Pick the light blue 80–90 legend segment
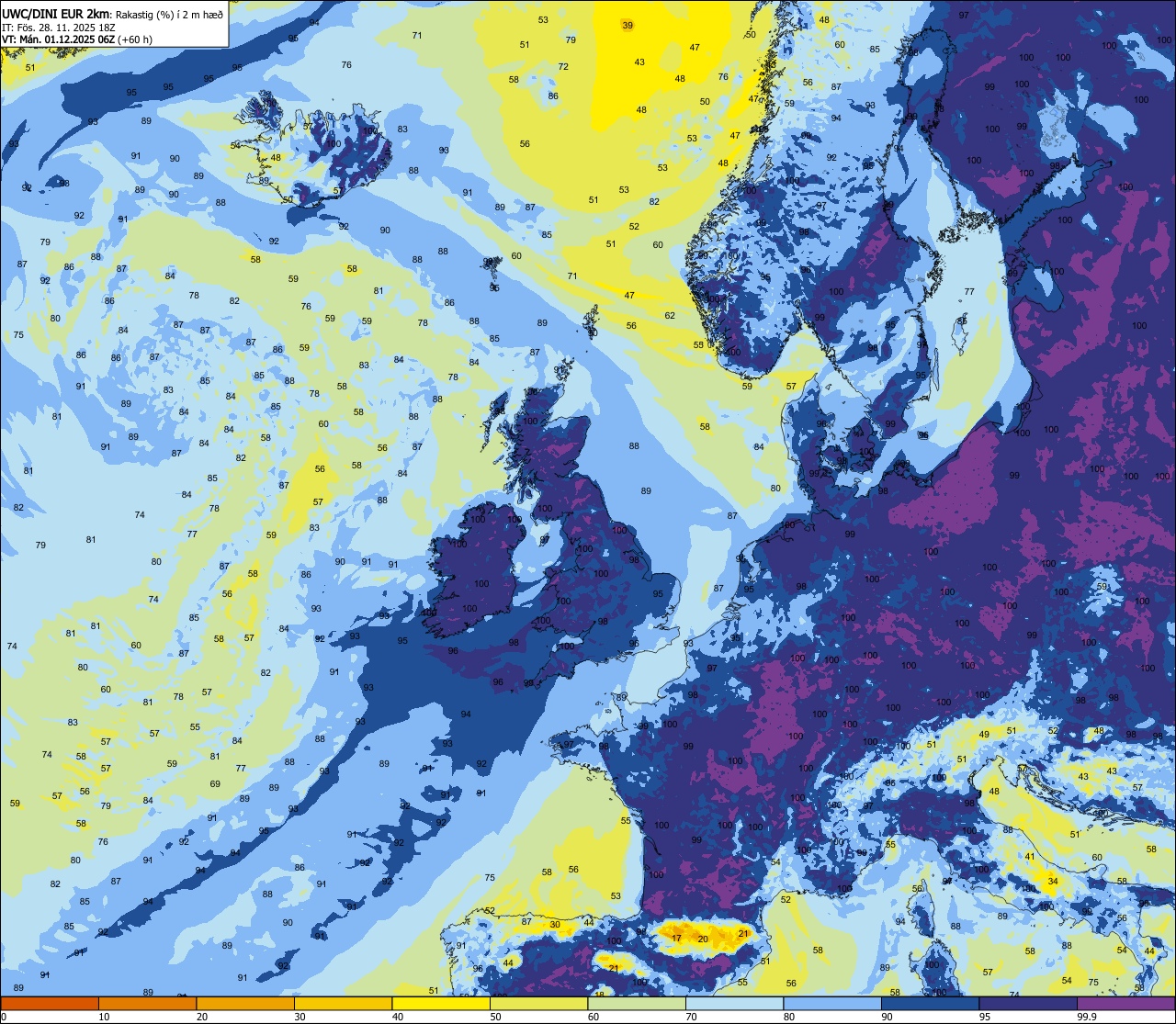The image size is (1176, 1024). coord(832,1003)
